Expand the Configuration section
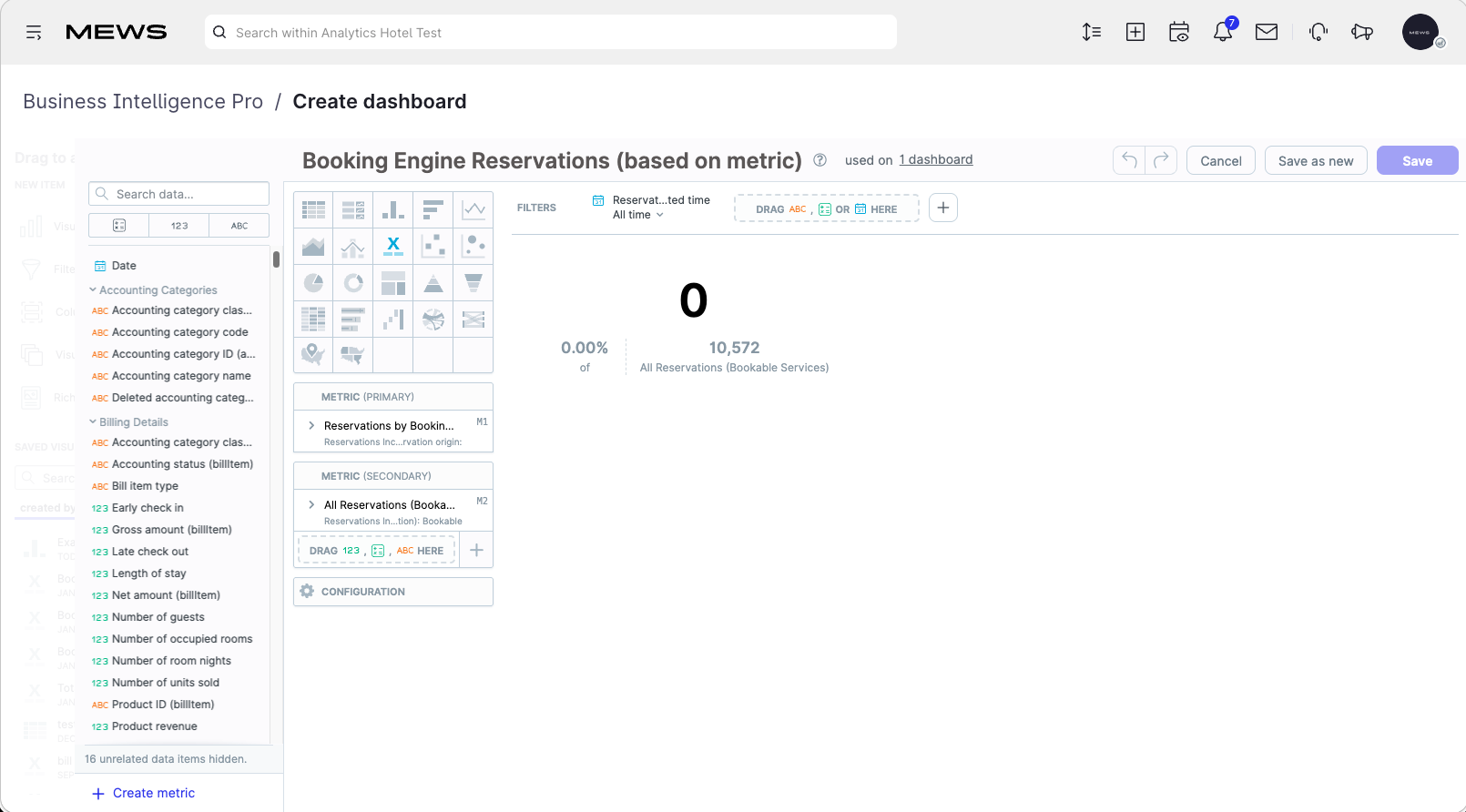1466x812 pixels. (393, 592)
